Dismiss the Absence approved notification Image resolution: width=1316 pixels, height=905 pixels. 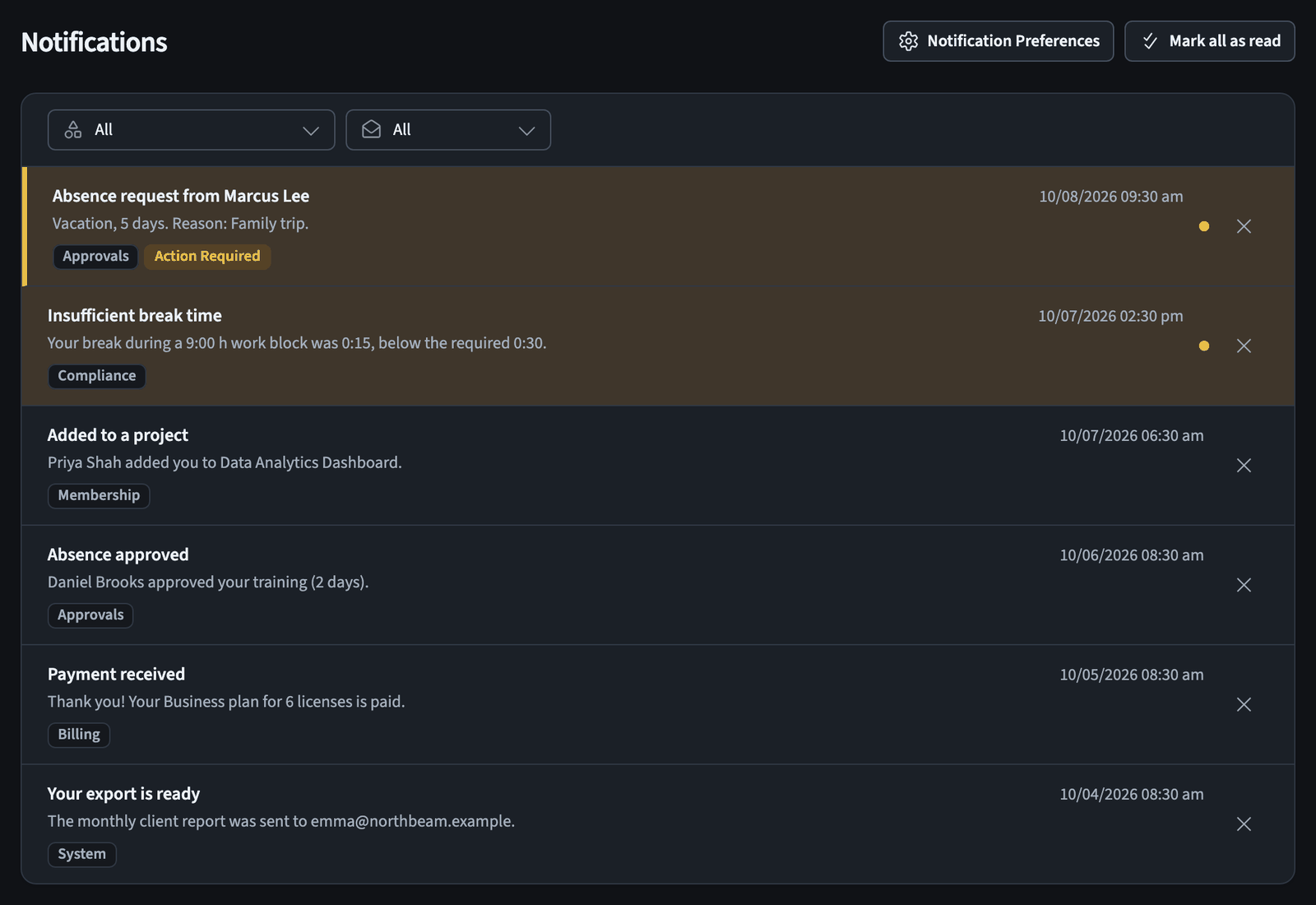pyautogui.click(x=1244, y=585)
